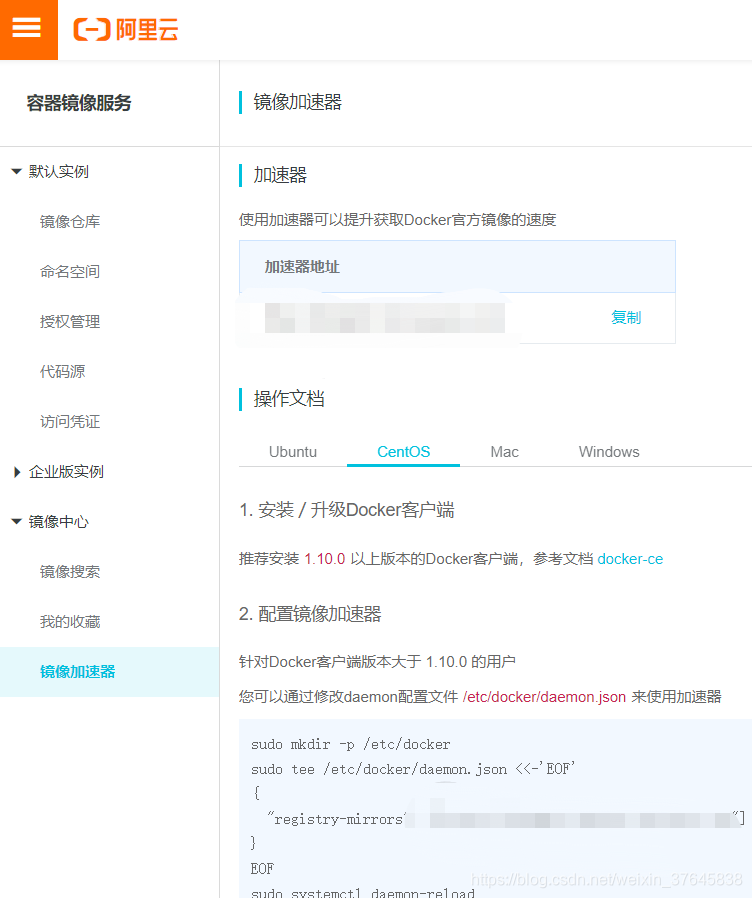The image size is (752, 898).
Task: Open 访问凭证 sidebar item
Action: click(70, 422)
